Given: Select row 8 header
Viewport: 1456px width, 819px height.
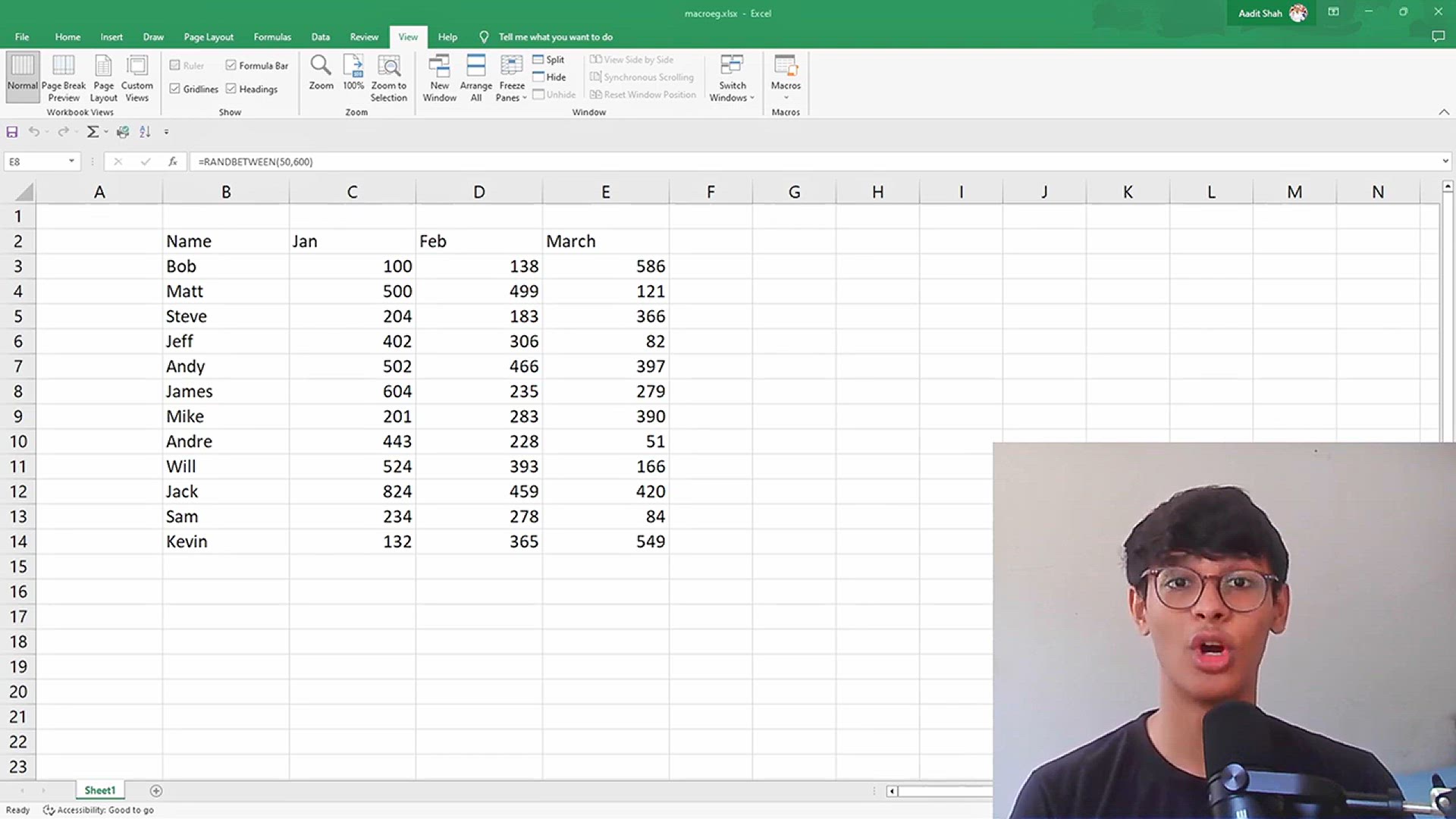Looking at the screenshot, I should (18, 391).
